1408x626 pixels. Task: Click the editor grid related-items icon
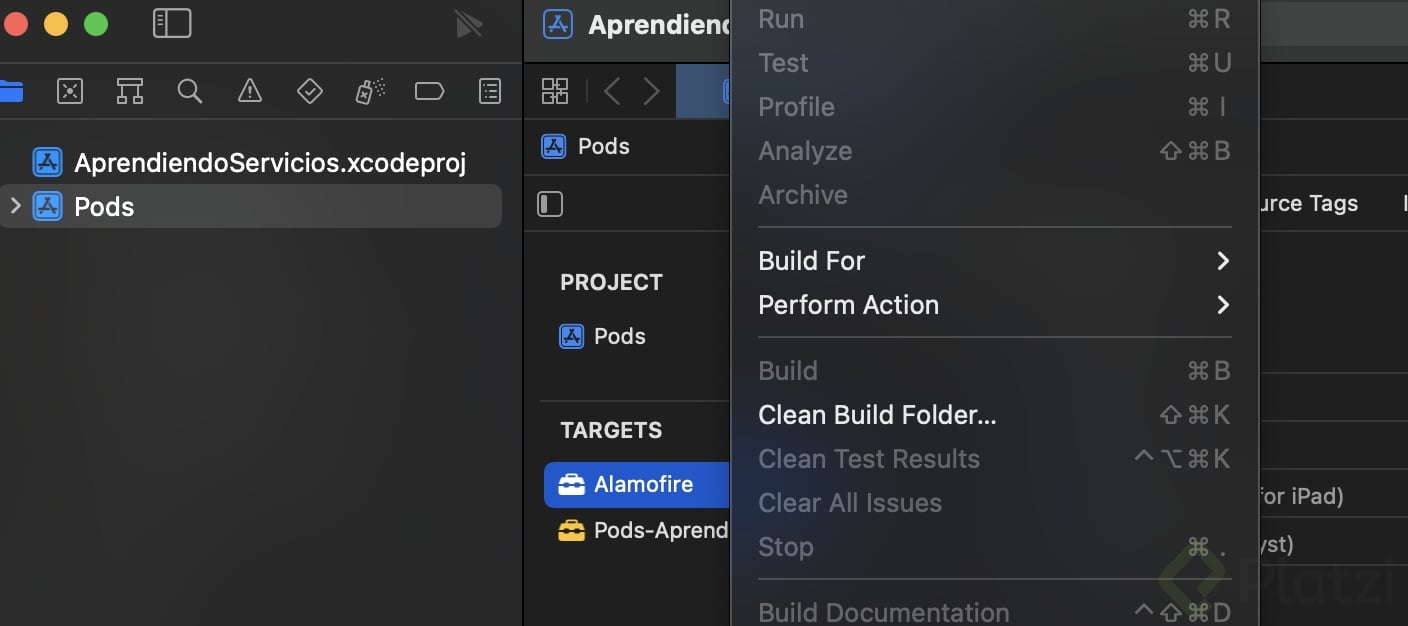[555, 92]
